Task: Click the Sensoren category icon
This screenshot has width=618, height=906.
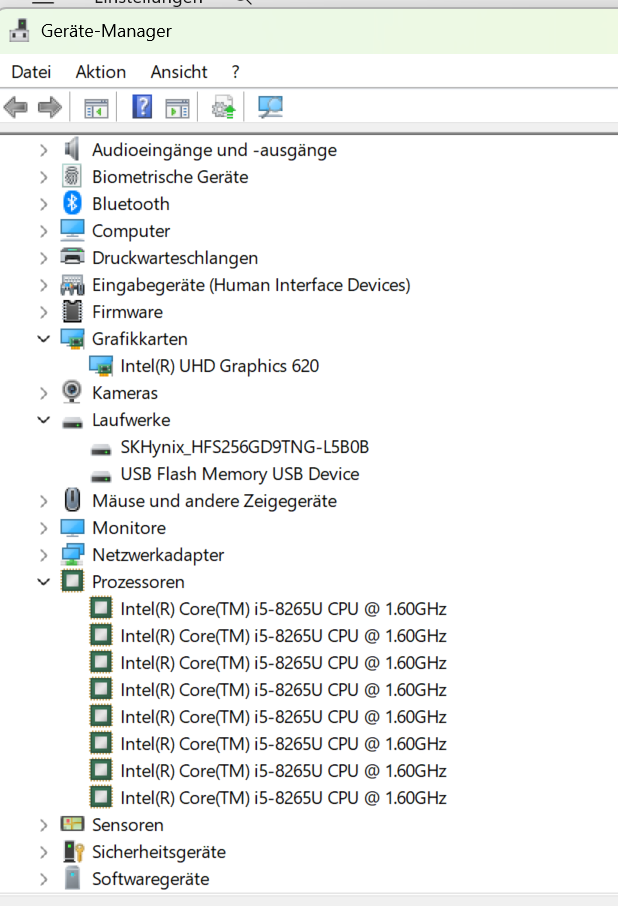Action: tap(72, 824)
